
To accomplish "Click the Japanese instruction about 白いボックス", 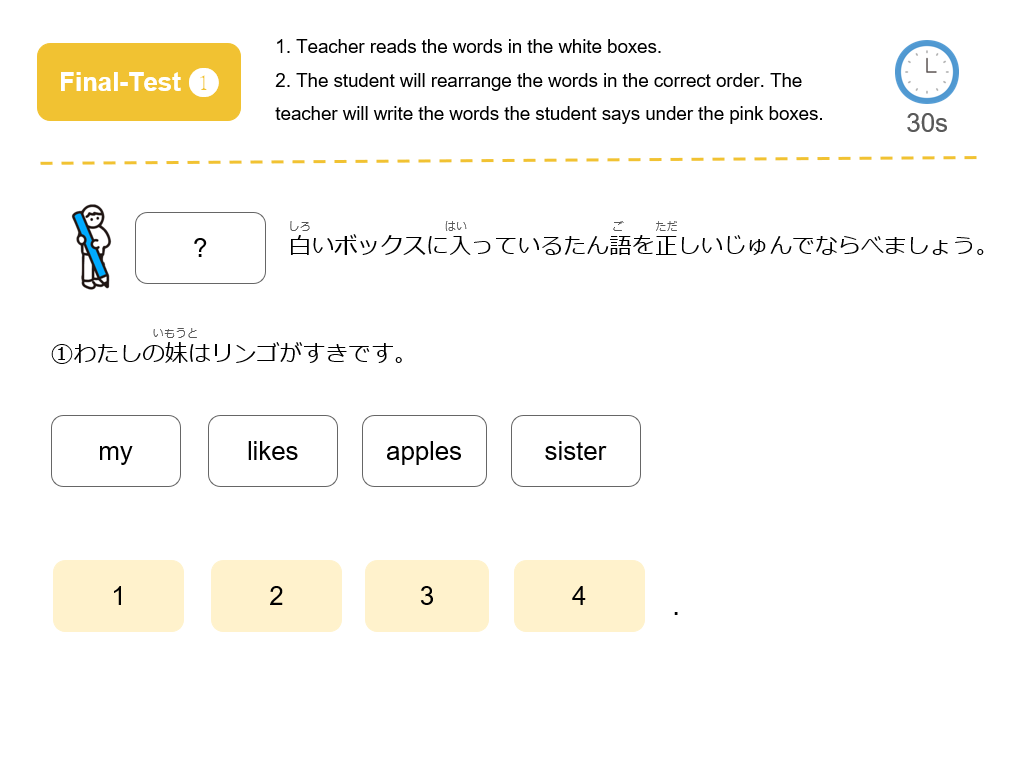I will 637,245.
